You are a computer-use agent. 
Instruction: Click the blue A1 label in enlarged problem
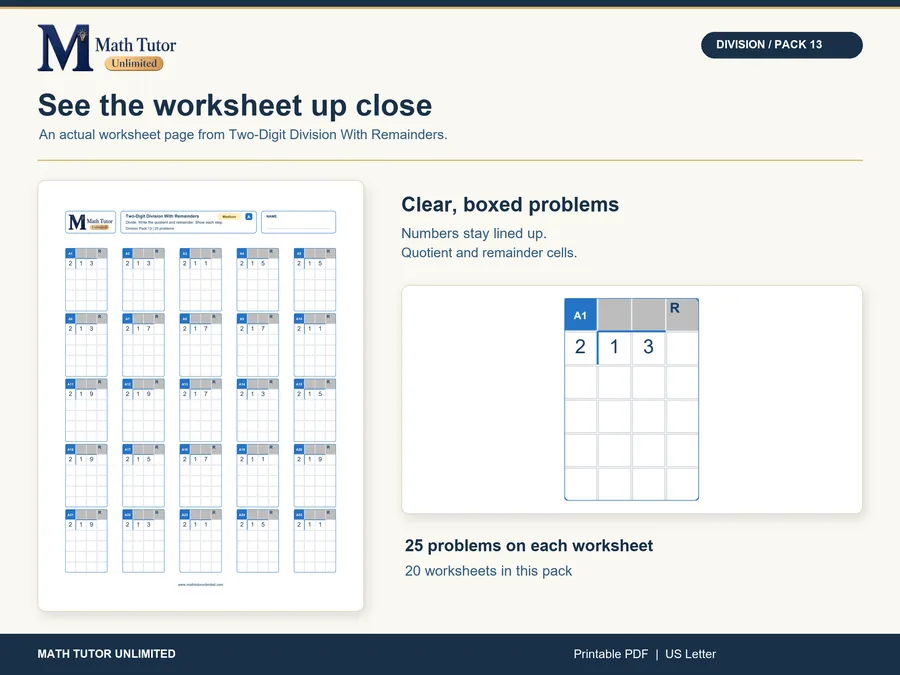coord(580,315)
